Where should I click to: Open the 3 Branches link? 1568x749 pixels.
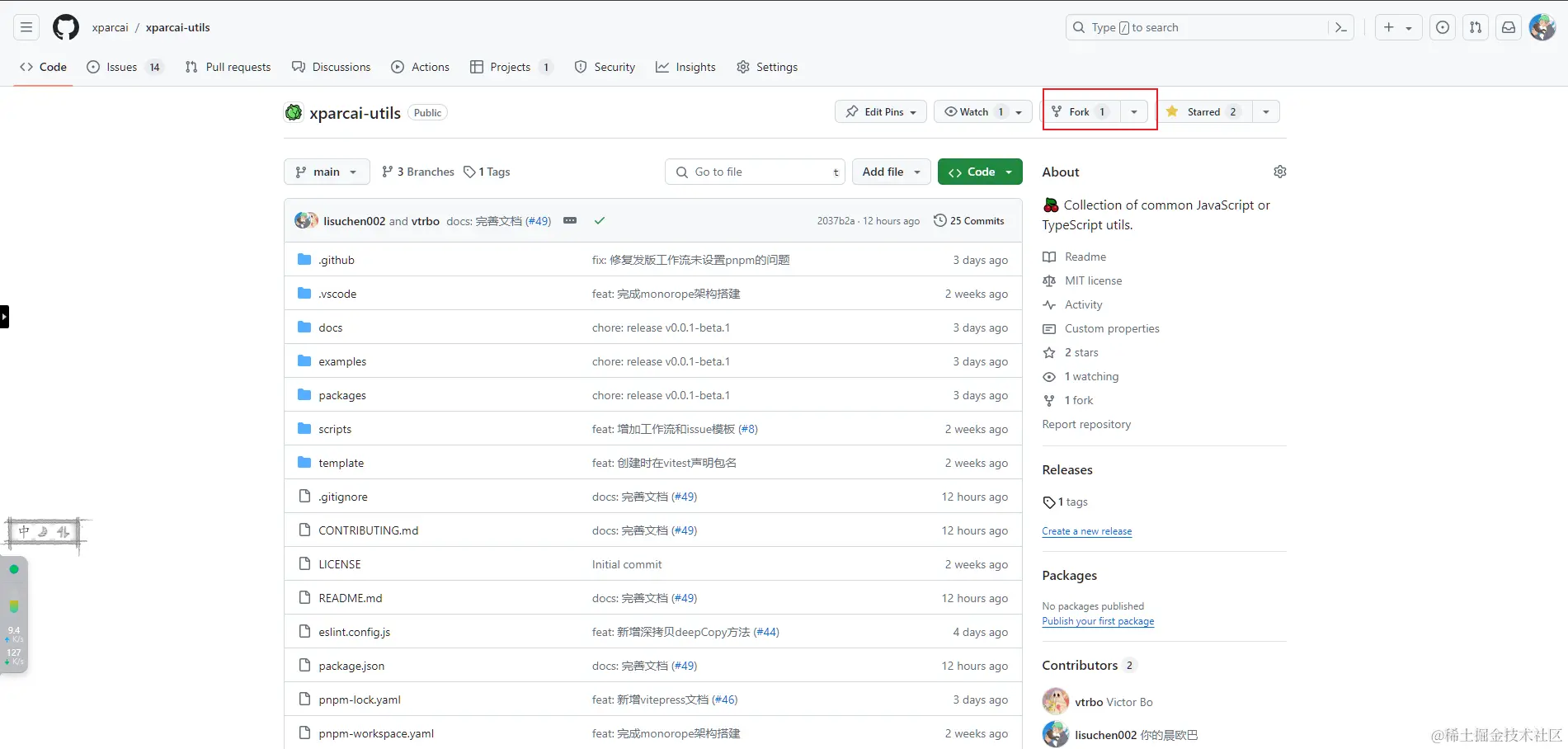coord(418,172)
